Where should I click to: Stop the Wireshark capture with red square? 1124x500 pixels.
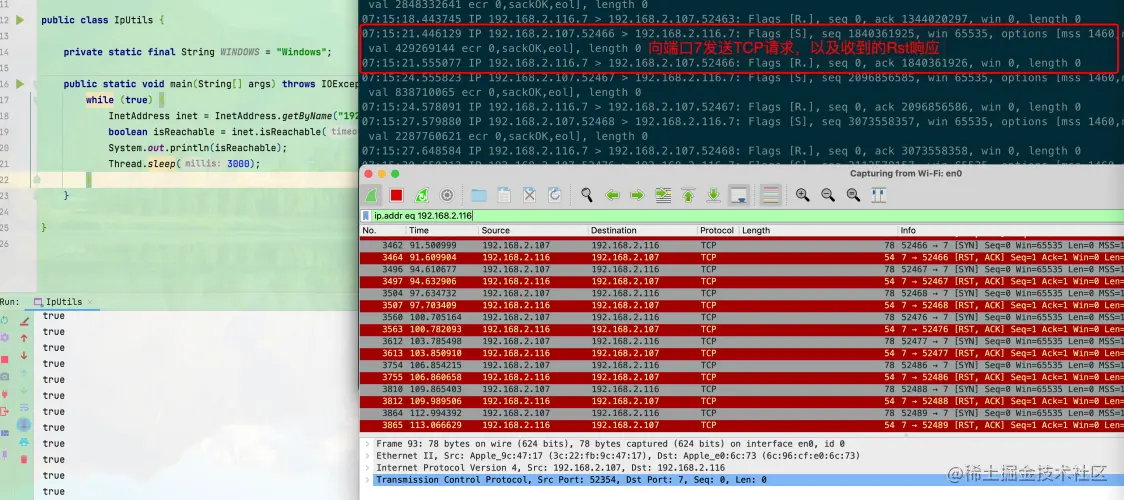pyautogui.click(x=396, y=195)
